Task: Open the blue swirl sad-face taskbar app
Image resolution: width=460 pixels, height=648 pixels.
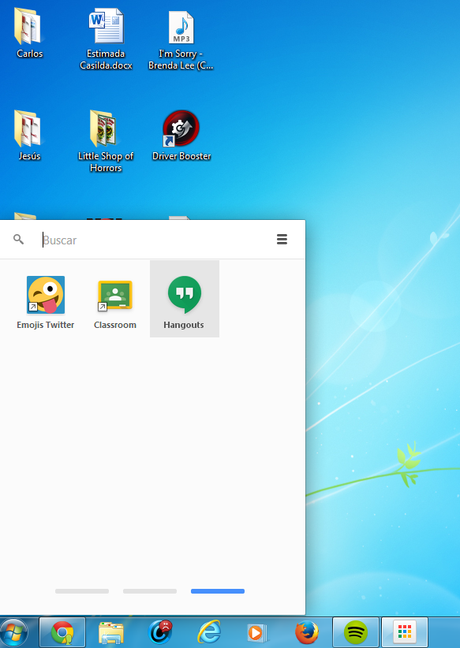Action: coord(160,632)
